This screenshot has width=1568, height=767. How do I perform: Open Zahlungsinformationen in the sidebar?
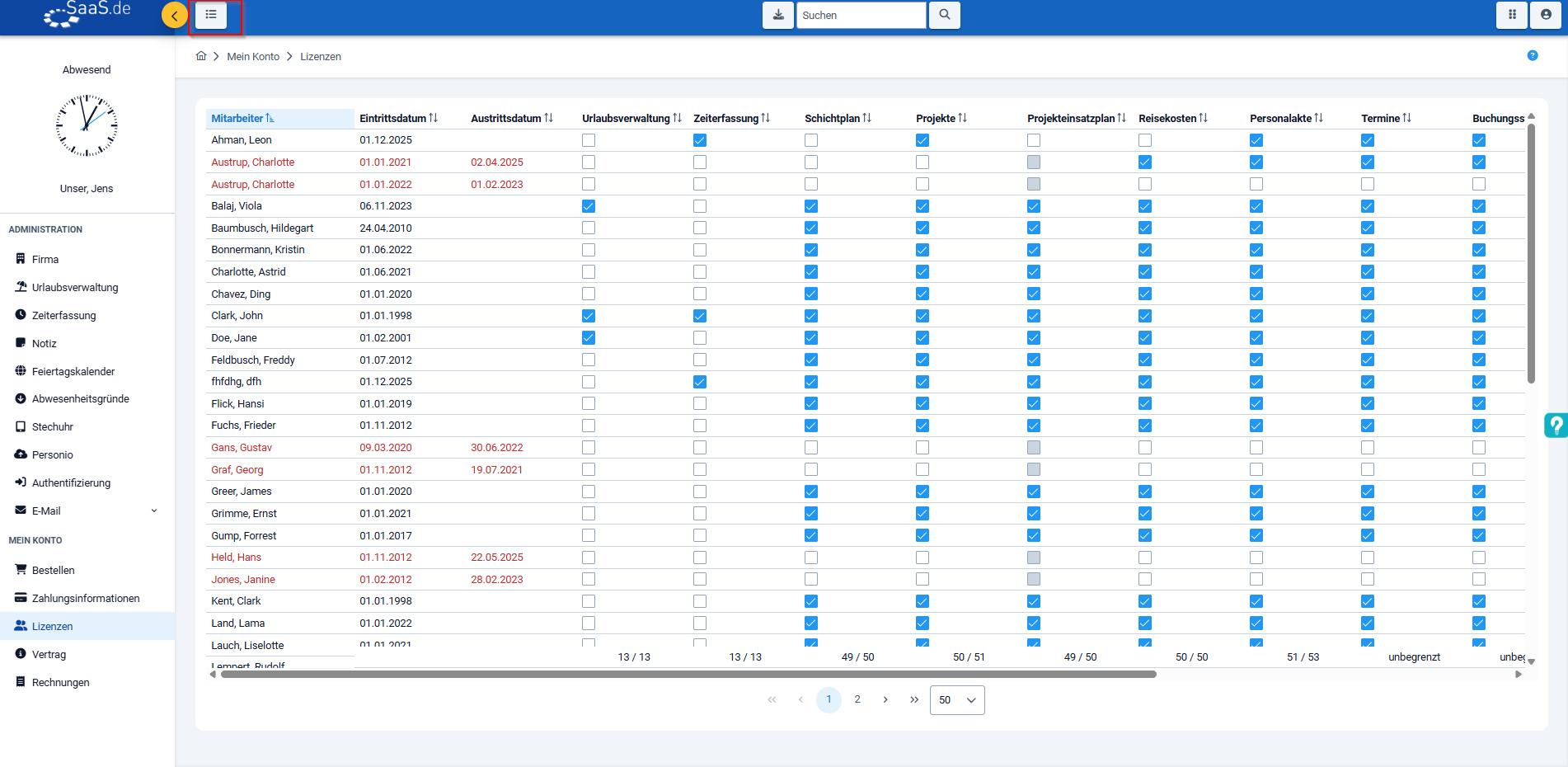click(x=86, y=599)
